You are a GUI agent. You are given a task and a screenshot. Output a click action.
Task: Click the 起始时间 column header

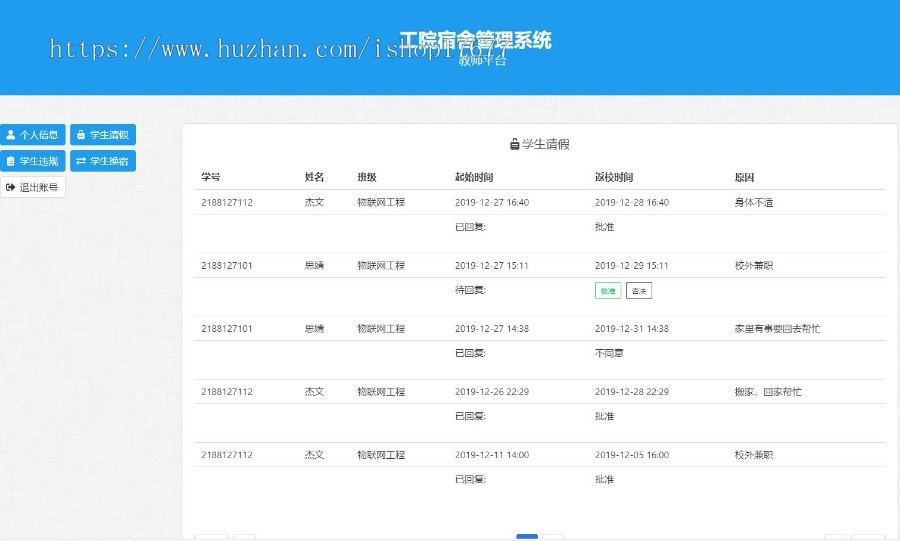pyautogui.click(x=474, y=177)
